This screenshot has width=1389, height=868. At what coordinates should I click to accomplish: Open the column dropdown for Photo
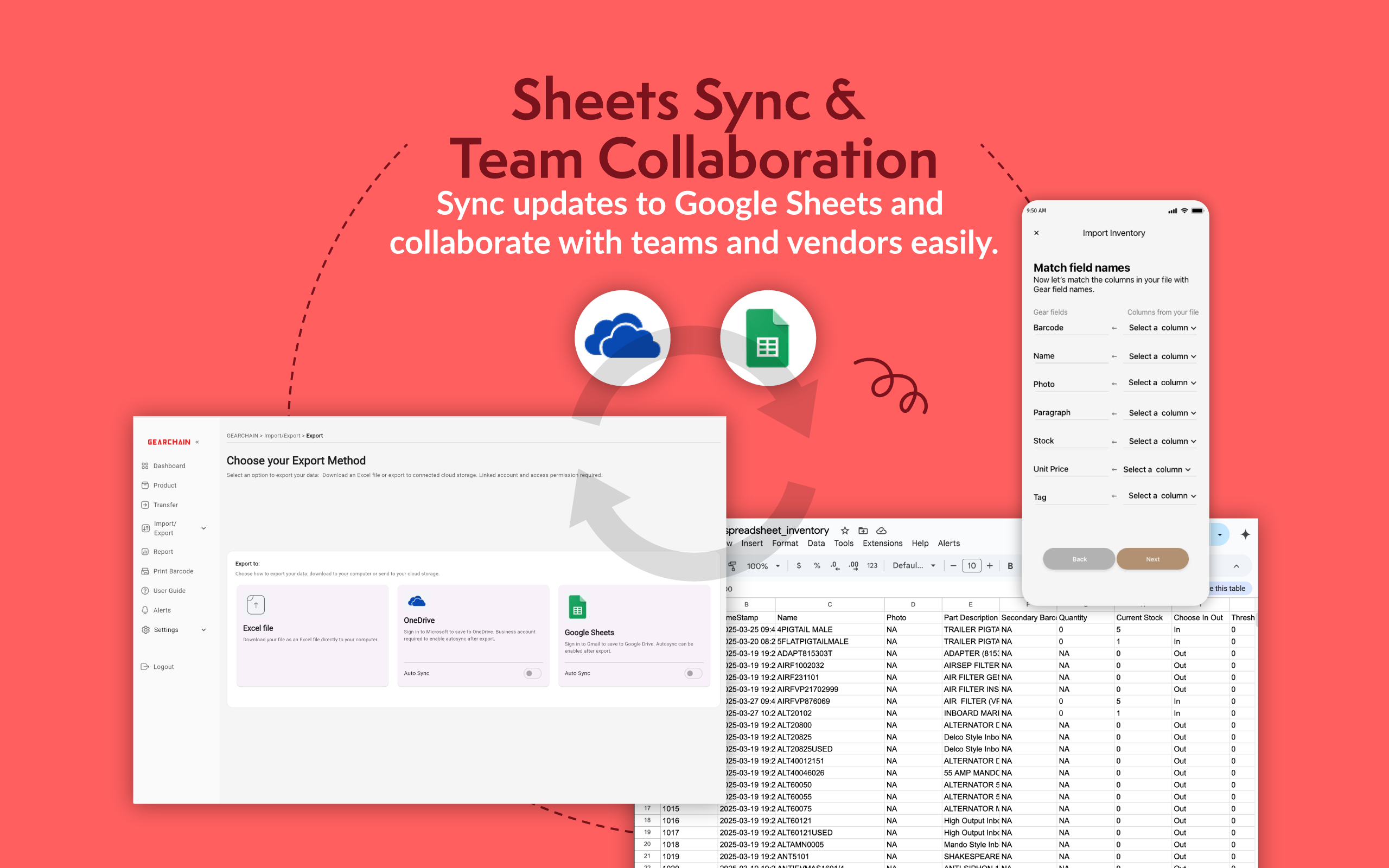click(1162, 383)
